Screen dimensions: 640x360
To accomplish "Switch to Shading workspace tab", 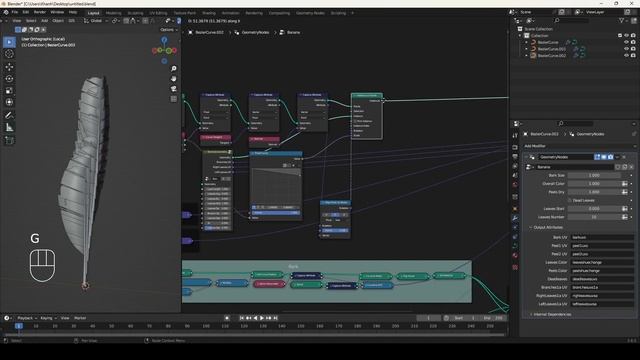I will point(209,13).
